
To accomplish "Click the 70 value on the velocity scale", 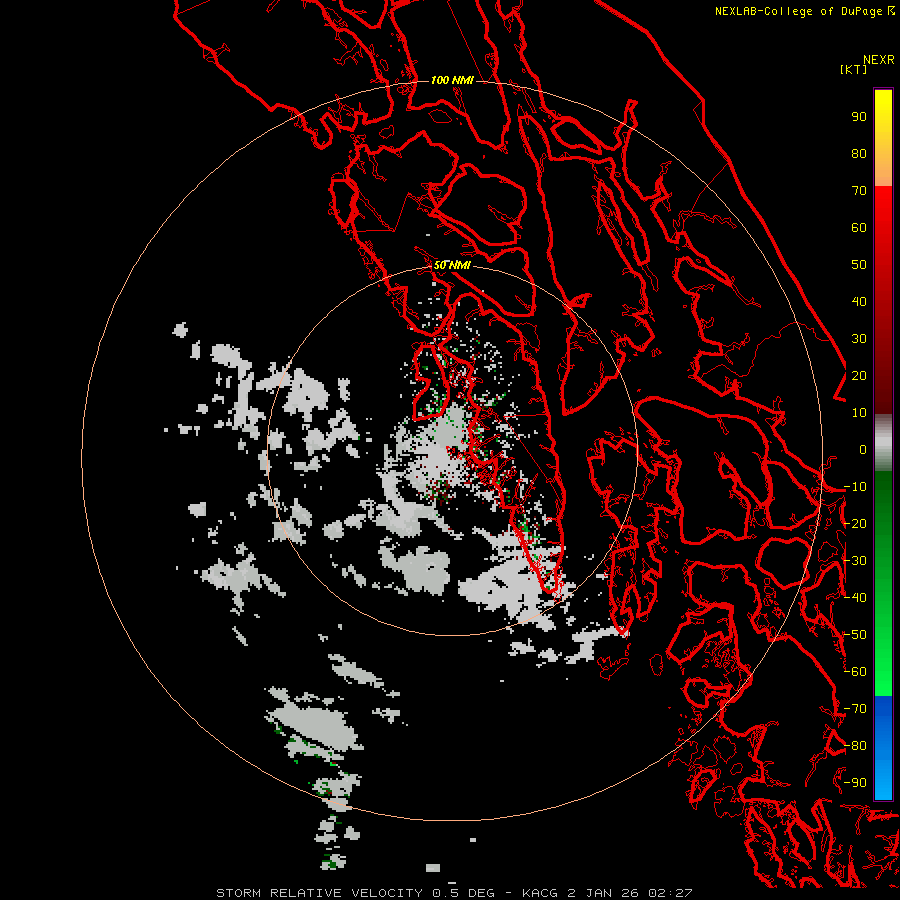I will click(x=859, y=191).
